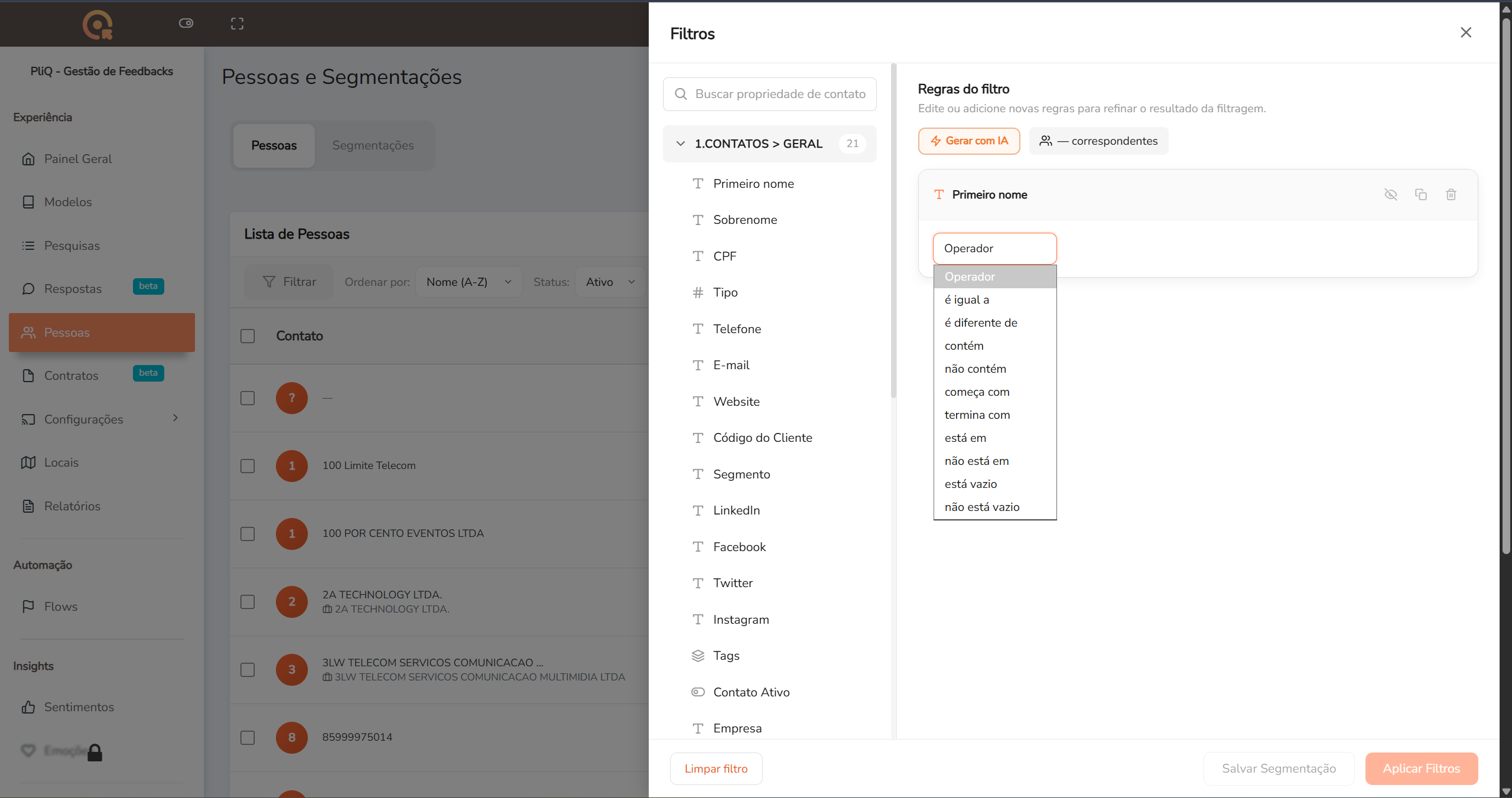Switch to the Pessoas tab

tap(274, 145)
